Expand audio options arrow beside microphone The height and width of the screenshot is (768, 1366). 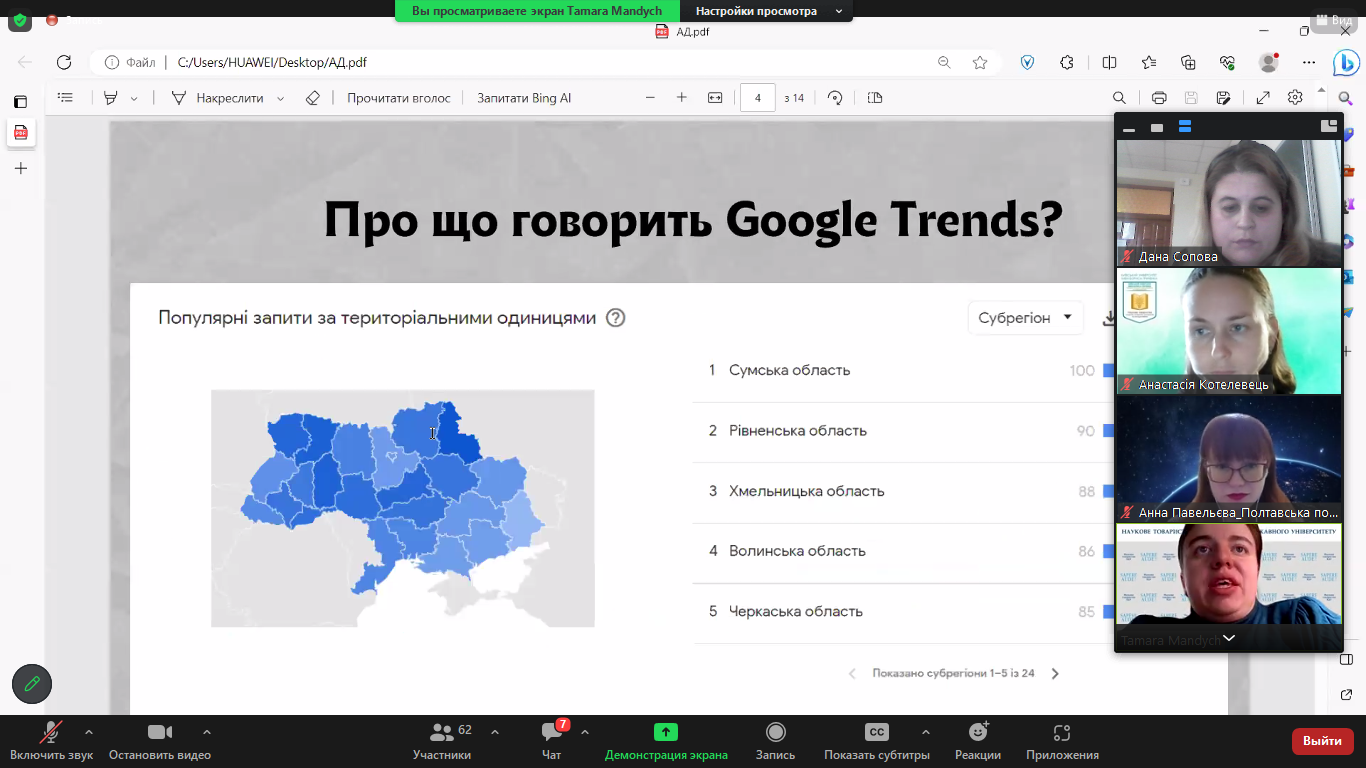[x=88, y=732]
